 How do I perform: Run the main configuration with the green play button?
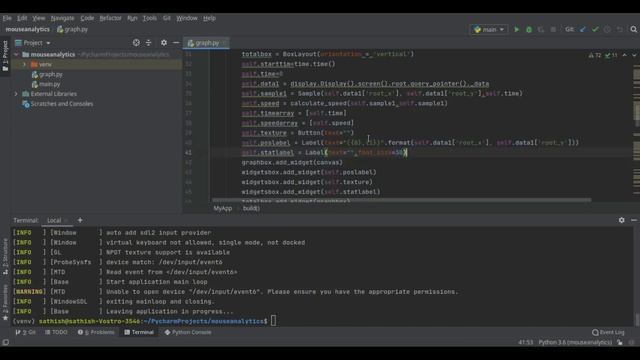click(516, 29)
